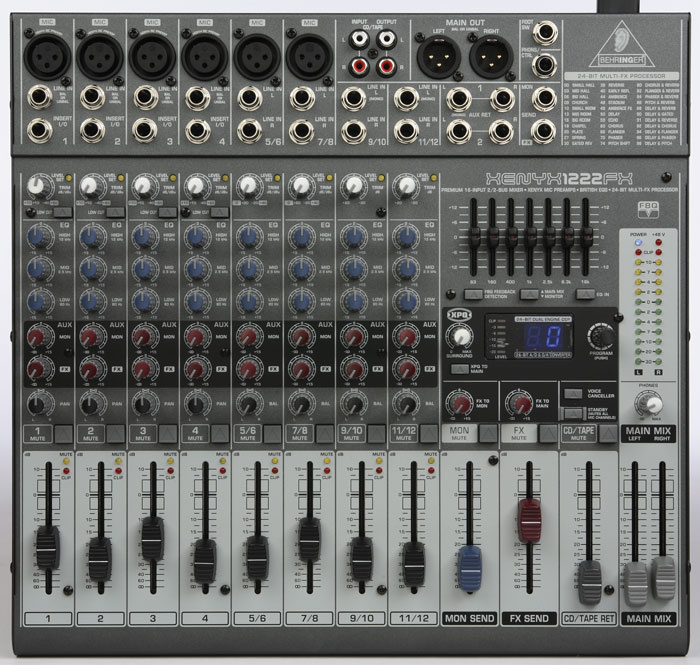Select the red FX SEND fader

point(529,521)
